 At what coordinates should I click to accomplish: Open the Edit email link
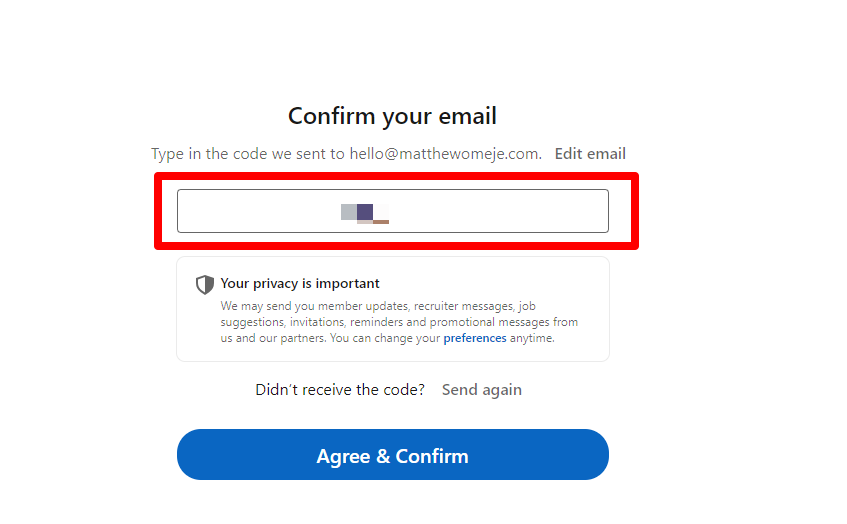click(590, 154)
